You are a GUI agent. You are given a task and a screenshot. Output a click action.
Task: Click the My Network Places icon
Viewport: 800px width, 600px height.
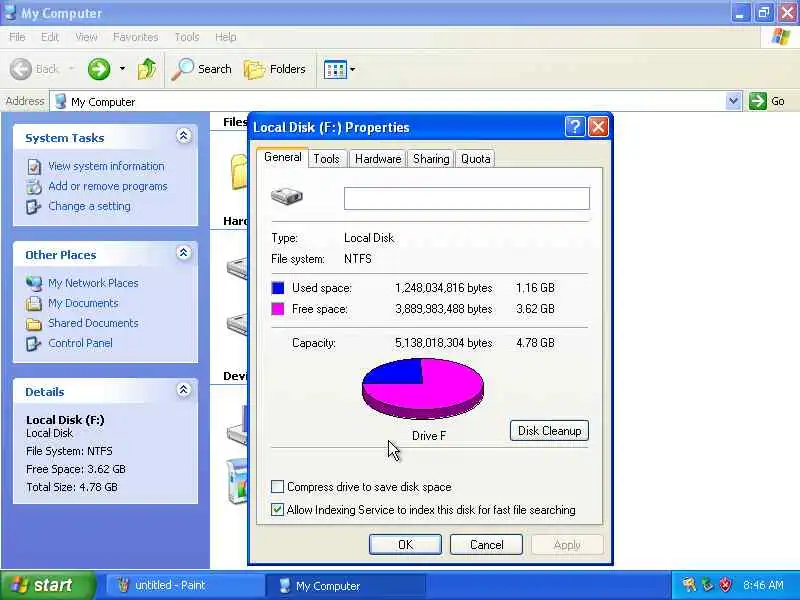[34, 283]
